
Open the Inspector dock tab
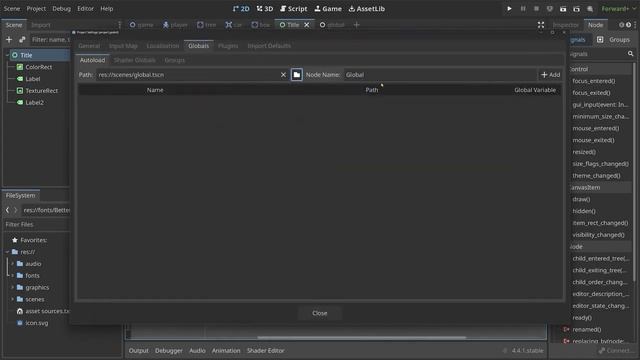click(x=566, y=25)
